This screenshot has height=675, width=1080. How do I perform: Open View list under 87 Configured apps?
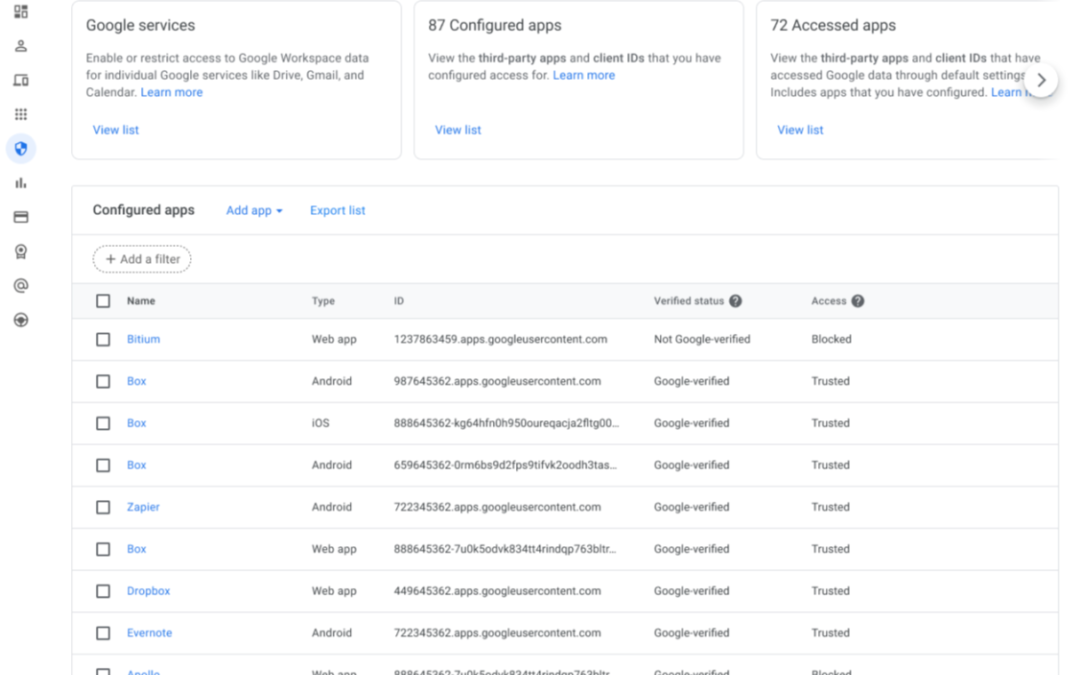tap(458, 130)
